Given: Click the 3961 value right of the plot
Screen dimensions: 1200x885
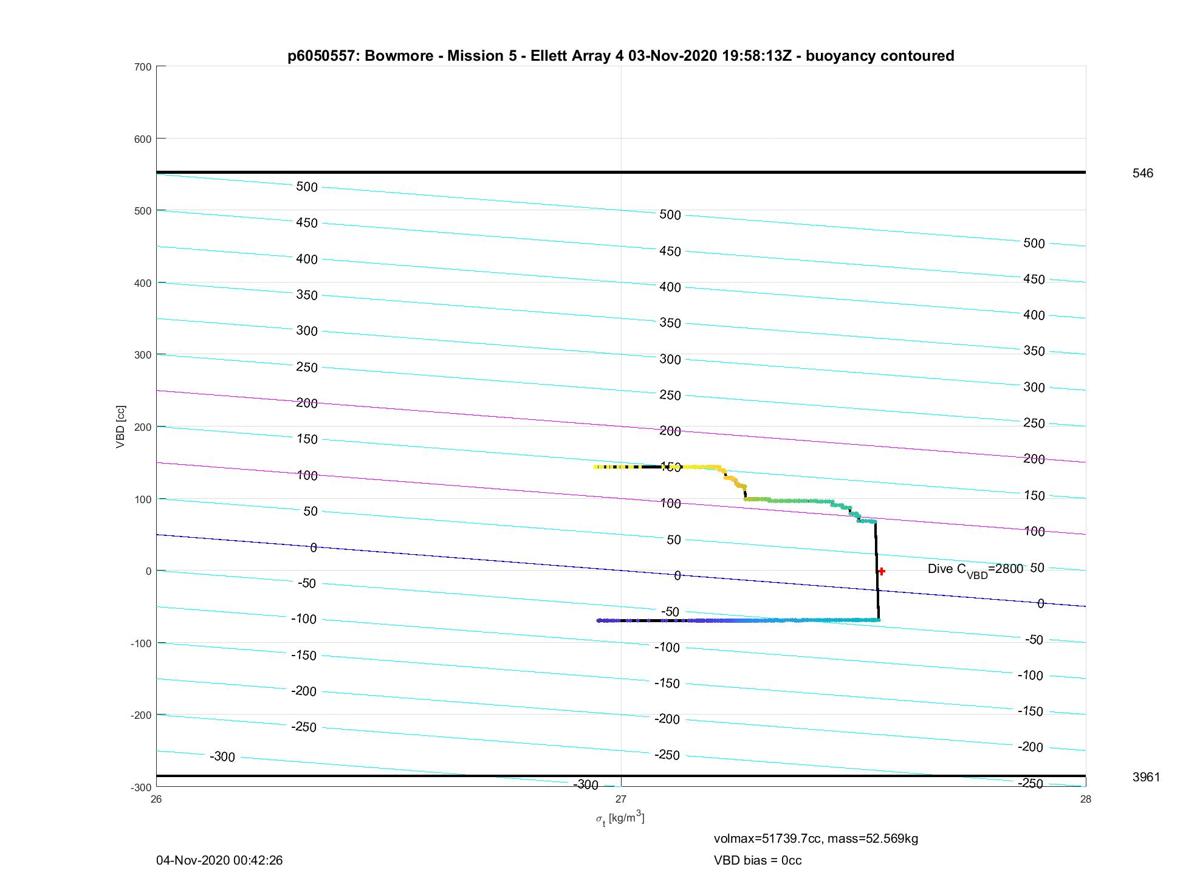Looking at the screenshot, I should (x=1146, y=777).
